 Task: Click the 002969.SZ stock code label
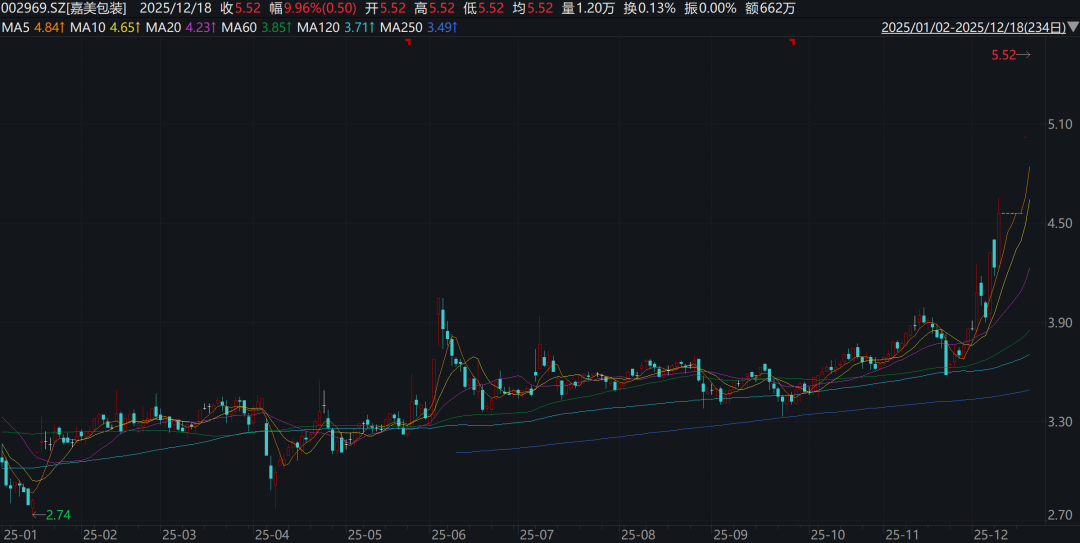[33, 8]
